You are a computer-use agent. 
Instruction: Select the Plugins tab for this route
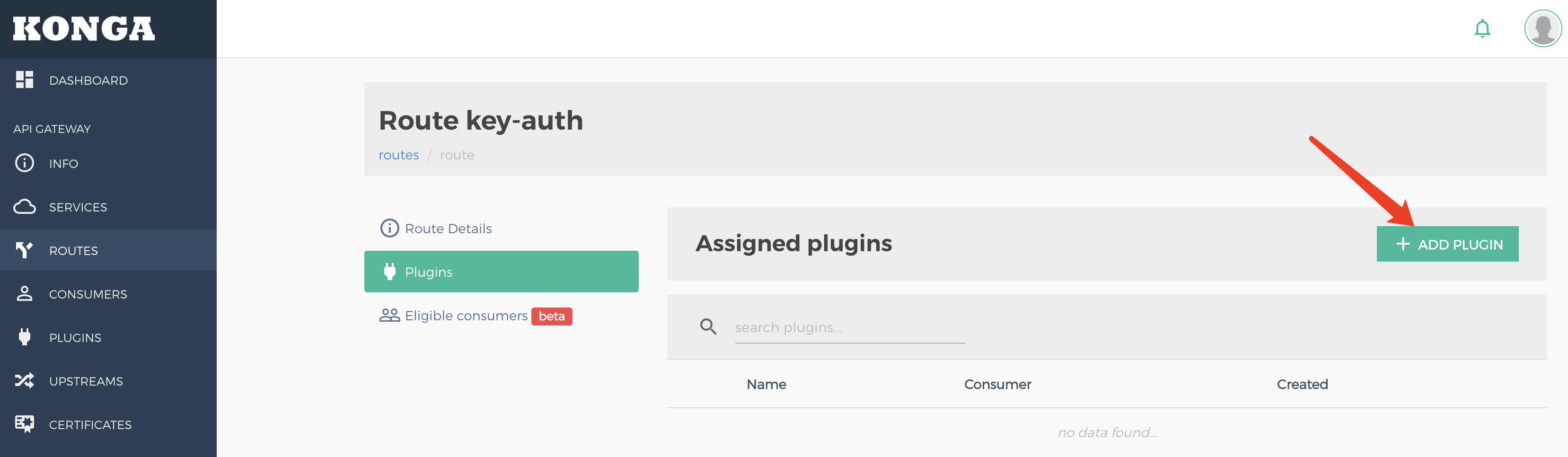(501, 272)
